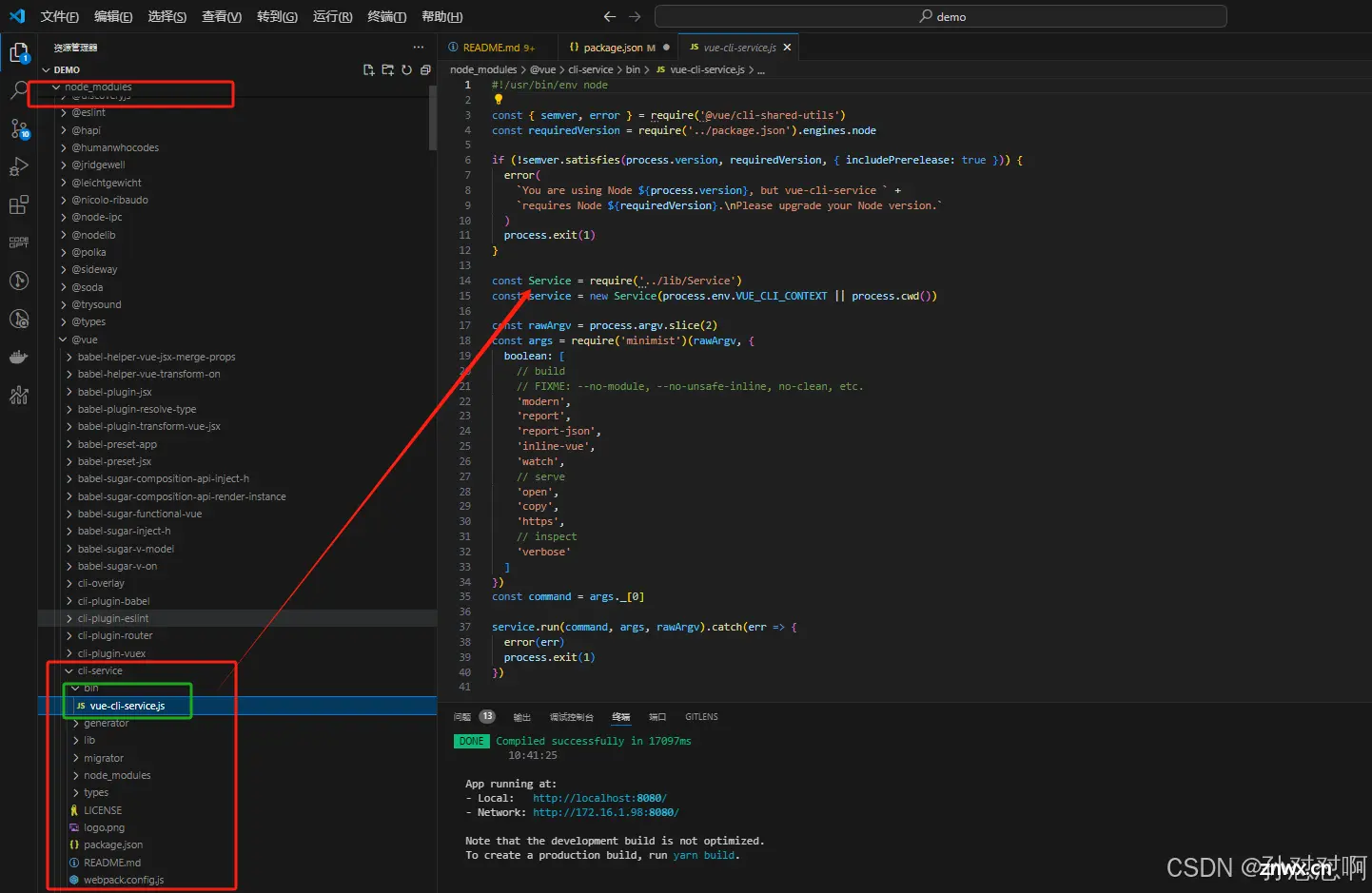Click the node_modules breadcrumb segment
The width and height of the screenshot is (1372, 893).
pos(483,69)
